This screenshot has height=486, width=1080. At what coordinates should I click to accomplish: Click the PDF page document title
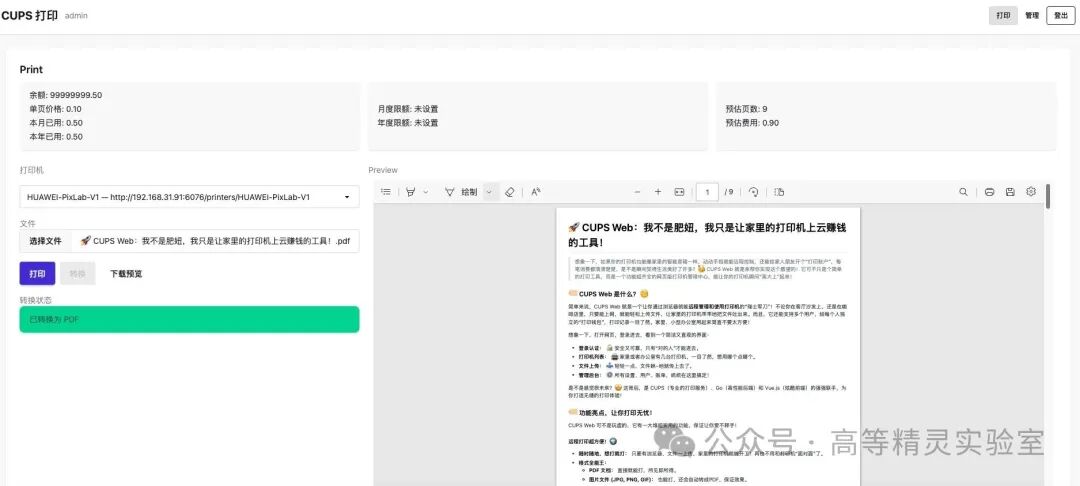[x=706, y=234]
